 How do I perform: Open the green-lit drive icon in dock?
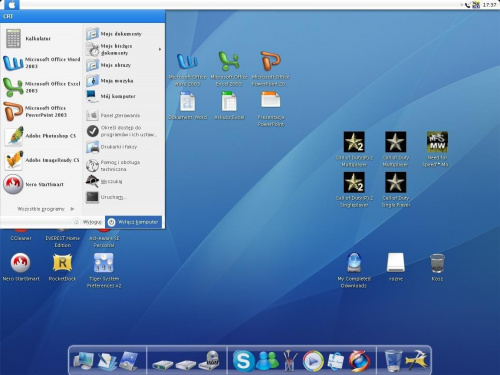coord(163,364)
